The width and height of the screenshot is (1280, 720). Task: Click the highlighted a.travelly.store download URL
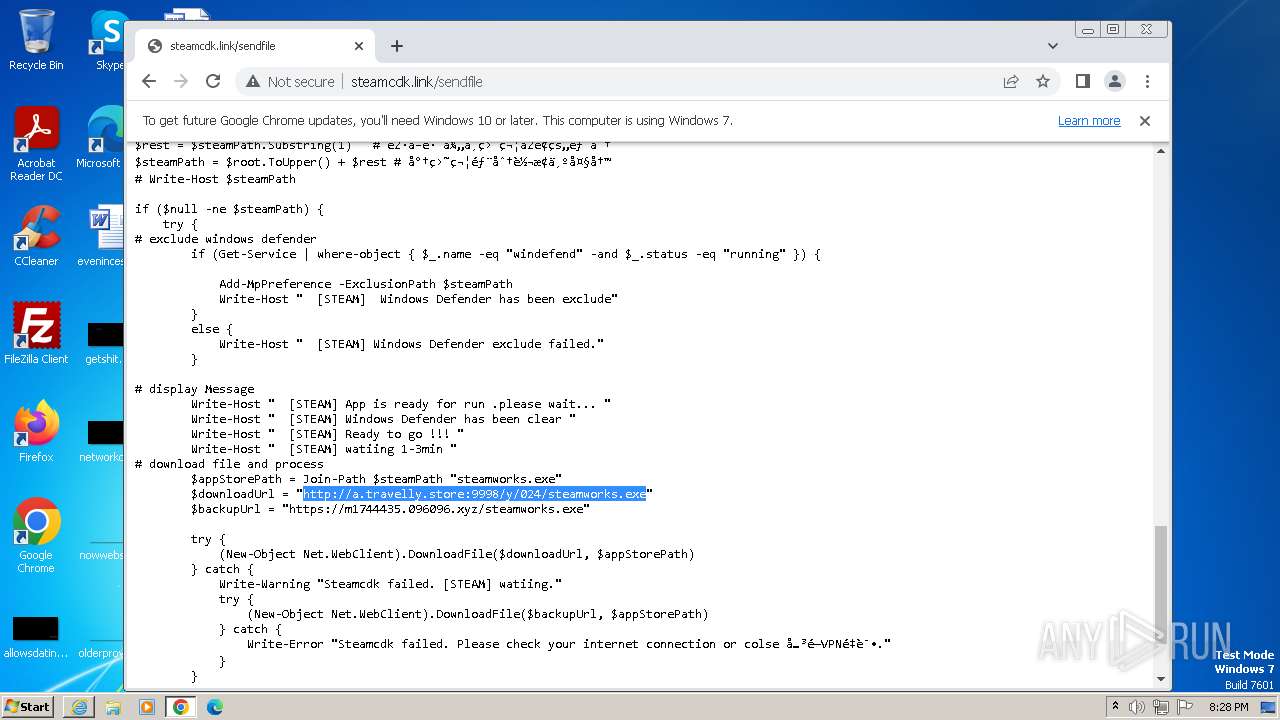tap(475, 494)
